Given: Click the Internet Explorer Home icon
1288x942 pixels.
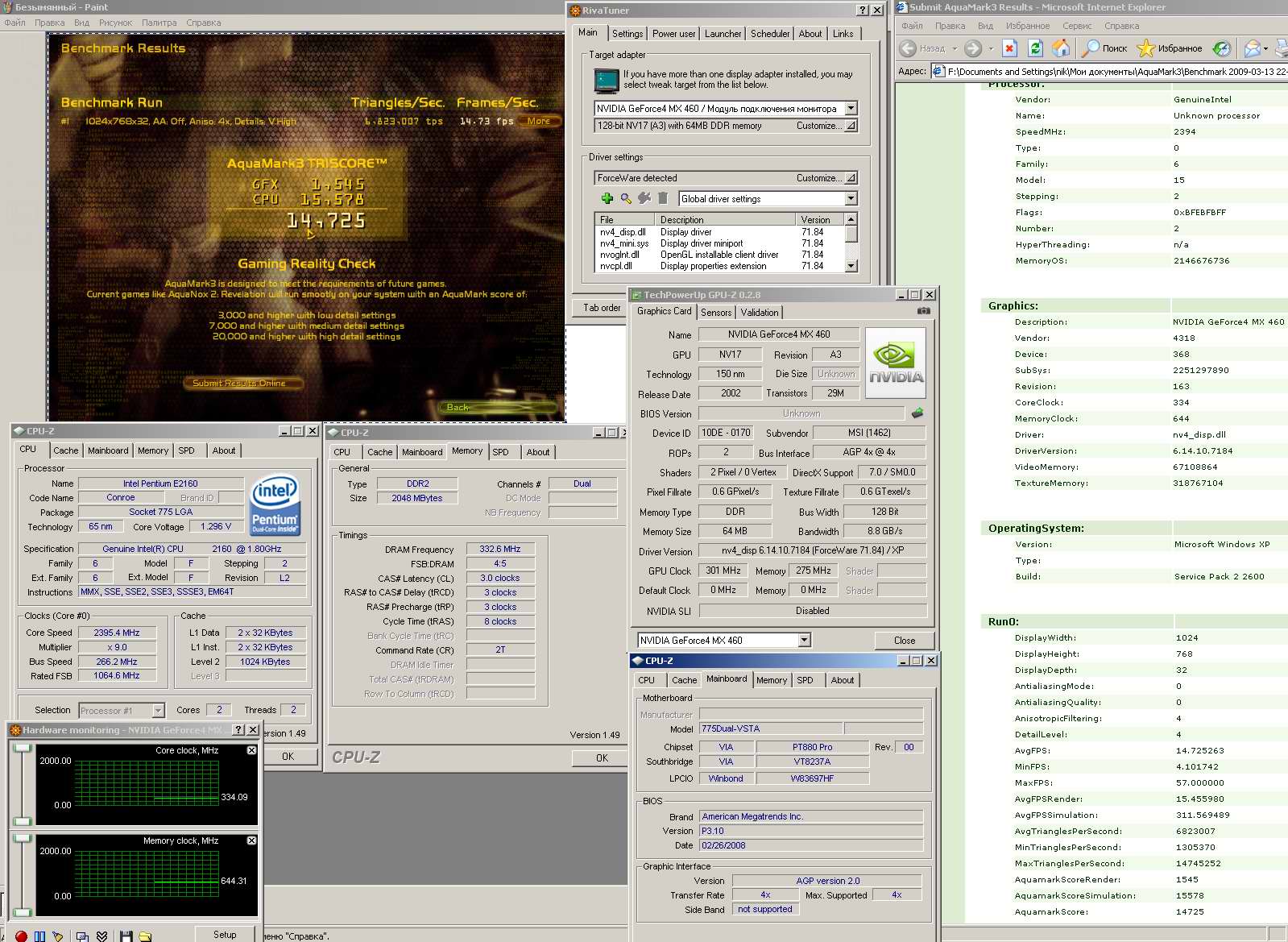Looking at the screenshot, I should click(1062, 48).
